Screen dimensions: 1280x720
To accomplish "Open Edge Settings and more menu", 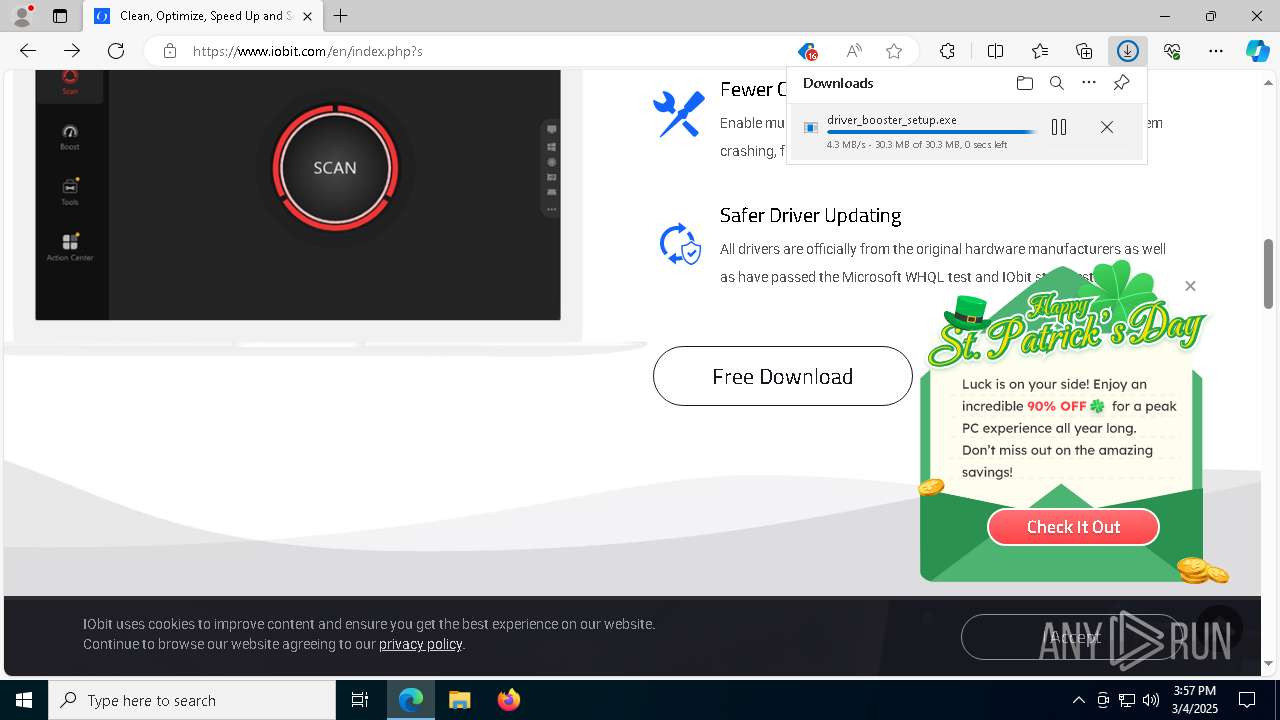I will 1216,51.
